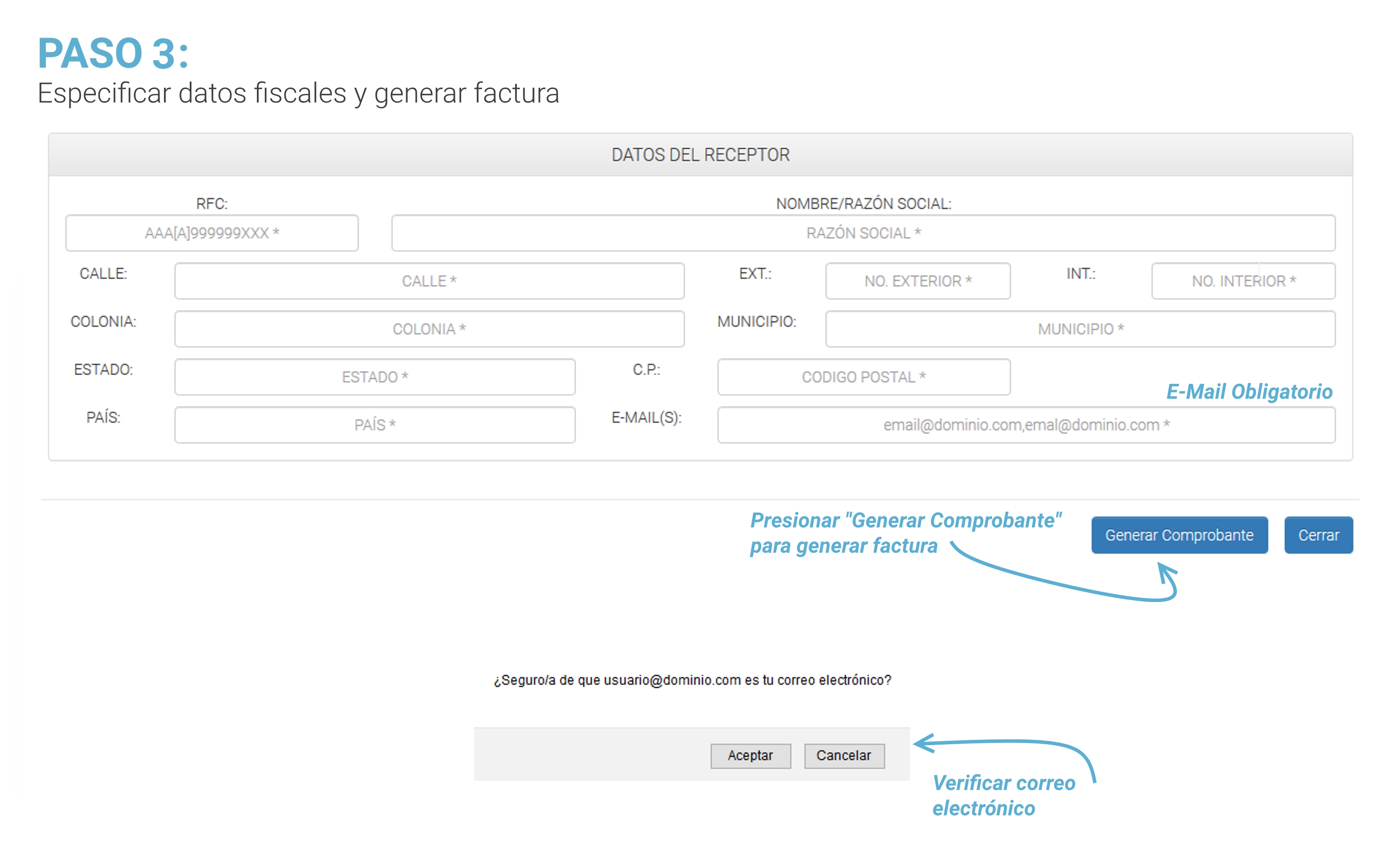
Task: Click the Nombre/Razón Social label
Action: tap(863, 204)
